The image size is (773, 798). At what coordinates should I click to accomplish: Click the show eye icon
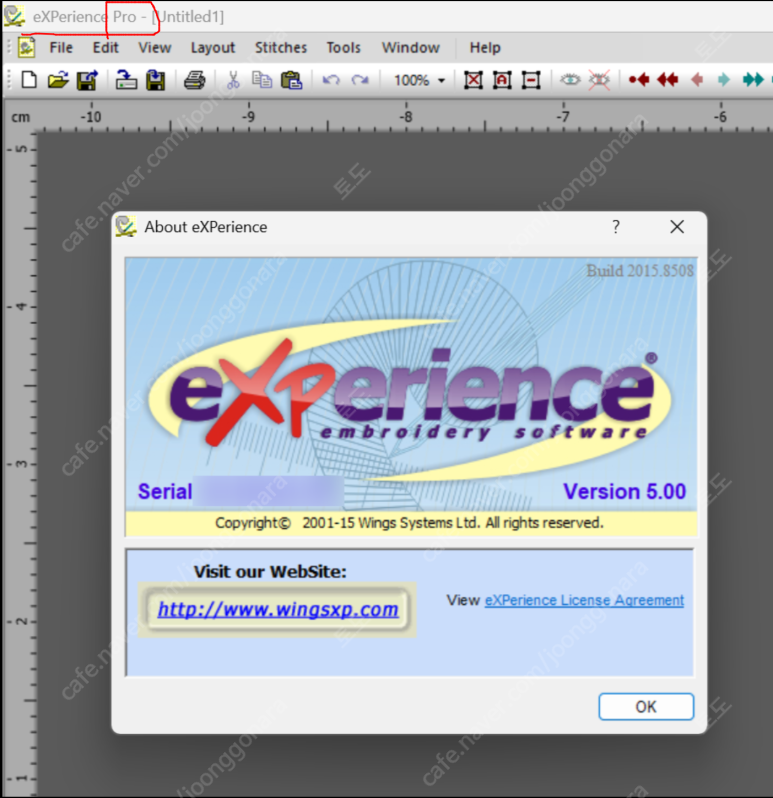click(570, 80)
